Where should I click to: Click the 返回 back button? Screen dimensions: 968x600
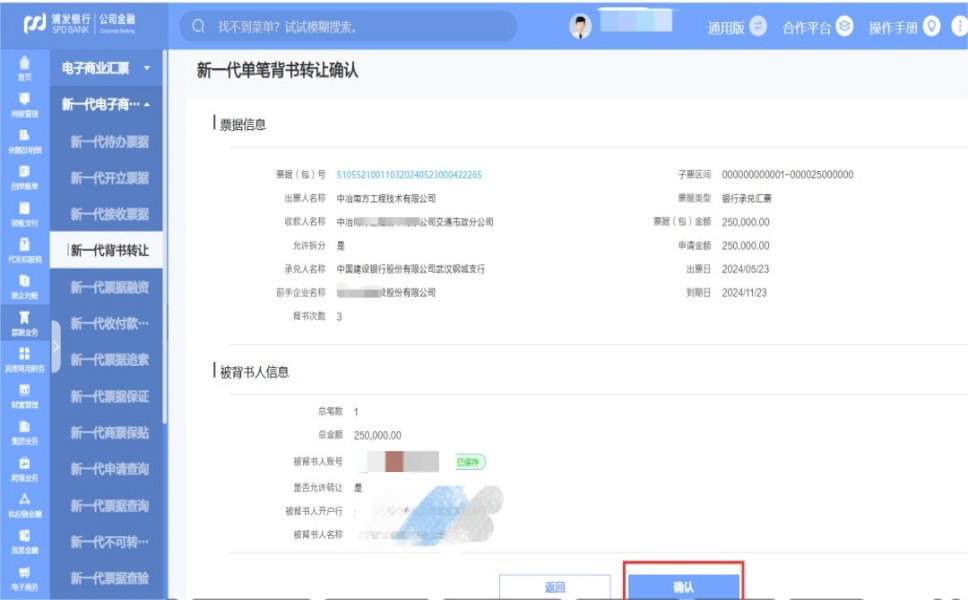[554, 587]
